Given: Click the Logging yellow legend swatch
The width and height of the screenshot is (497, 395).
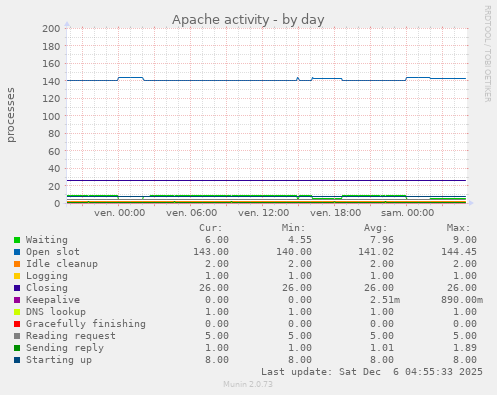Looking at the screenshot, I should tap(17, 276).
